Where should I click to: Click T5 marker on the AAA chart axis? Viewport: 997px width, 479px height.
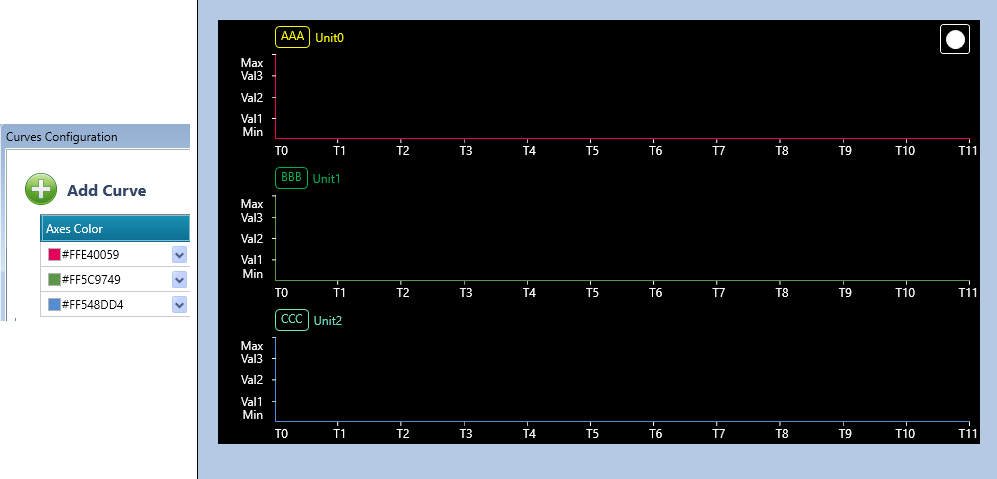[x=592, y=151]
